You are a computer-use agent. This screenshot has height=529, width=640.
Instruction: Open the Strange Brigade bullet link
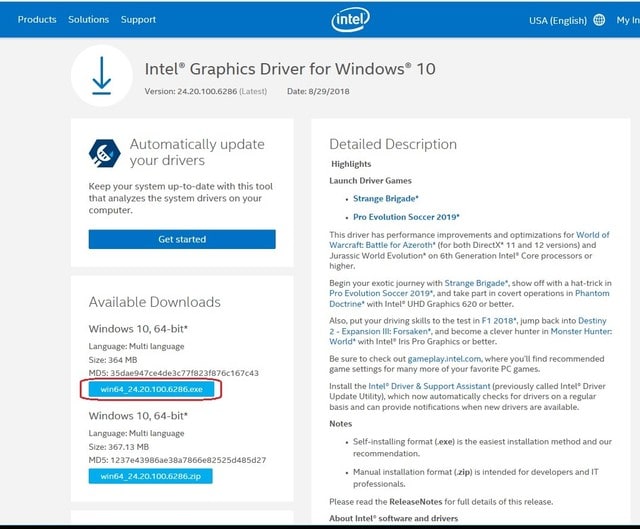(386, 198)
